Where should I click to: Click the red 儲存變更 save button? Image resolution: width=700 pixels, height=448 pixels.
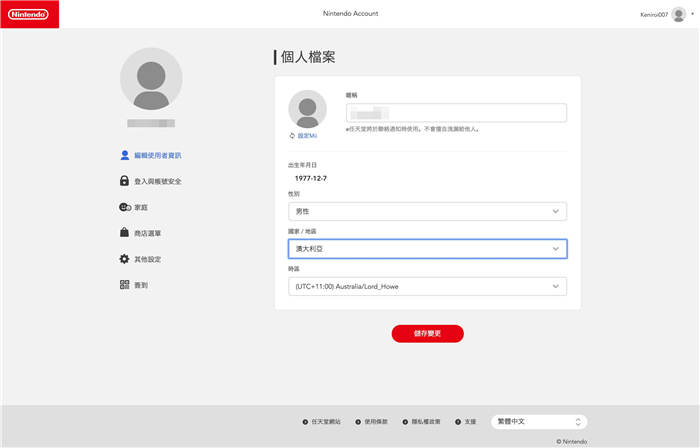pos(428,334)
